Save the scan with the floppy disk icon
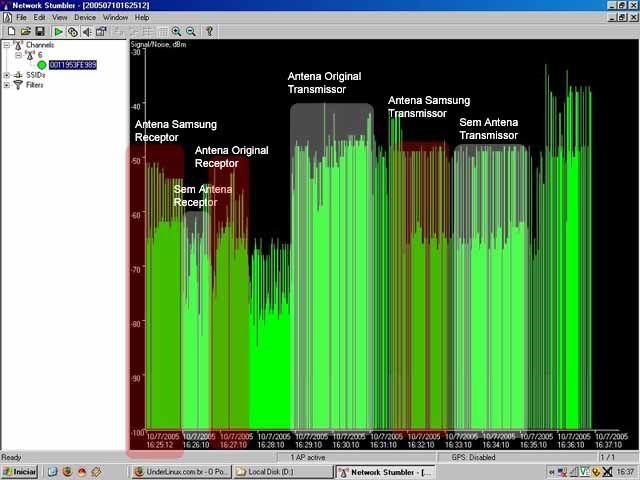640x480 pixels. point(40,31)
